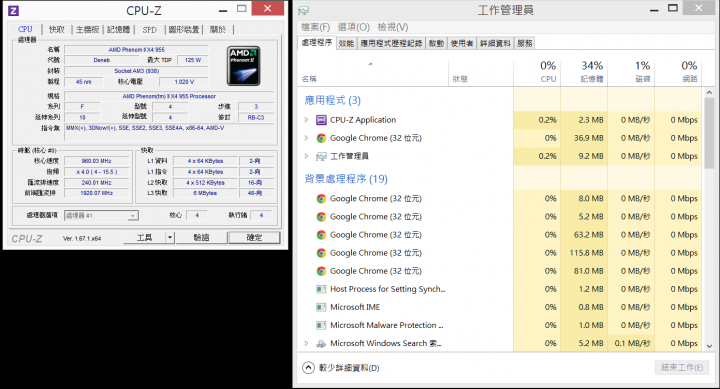Image resolution: width=720 pixels, height=389 pixels.
Task: Click the process list scrollbar up arrow
Action: pos(709,92)
